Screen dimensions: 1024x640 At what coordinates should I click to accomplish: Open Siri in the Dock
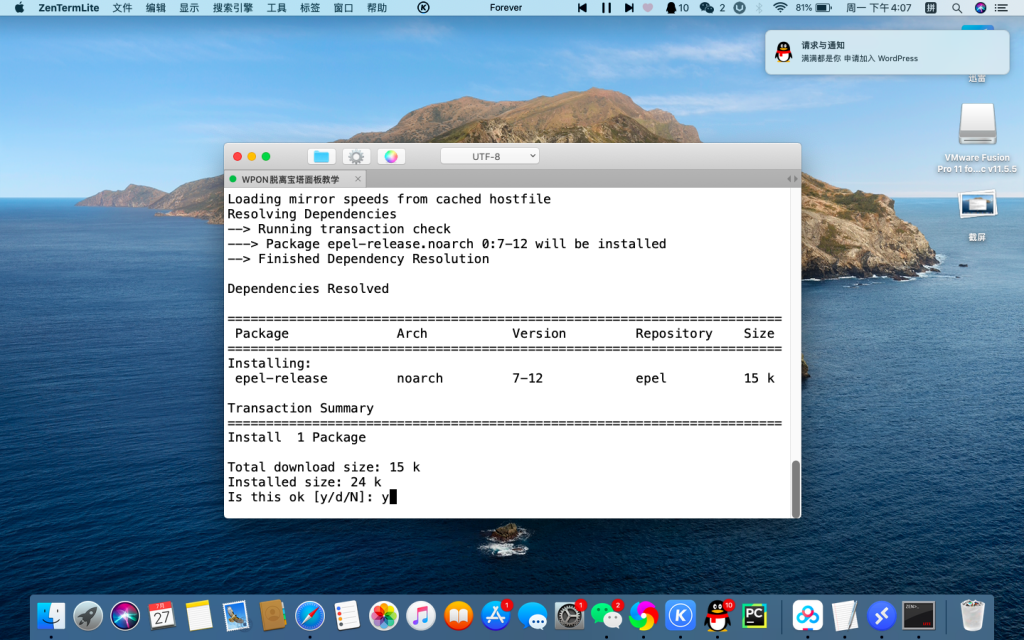[x=125, y=615]
